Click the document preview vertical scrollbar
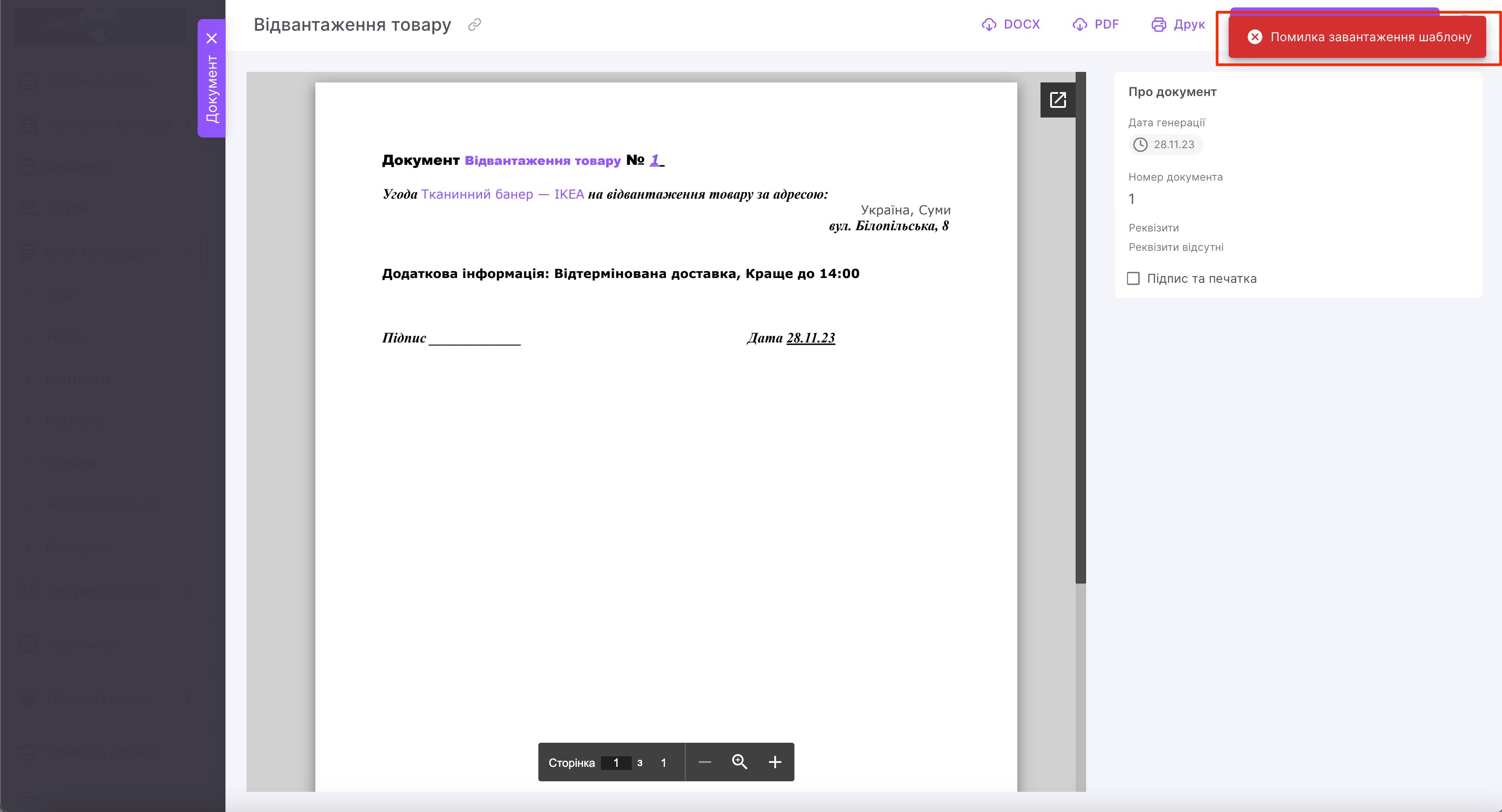This screenshot has width=1502, height=812. click(1080, 327)
